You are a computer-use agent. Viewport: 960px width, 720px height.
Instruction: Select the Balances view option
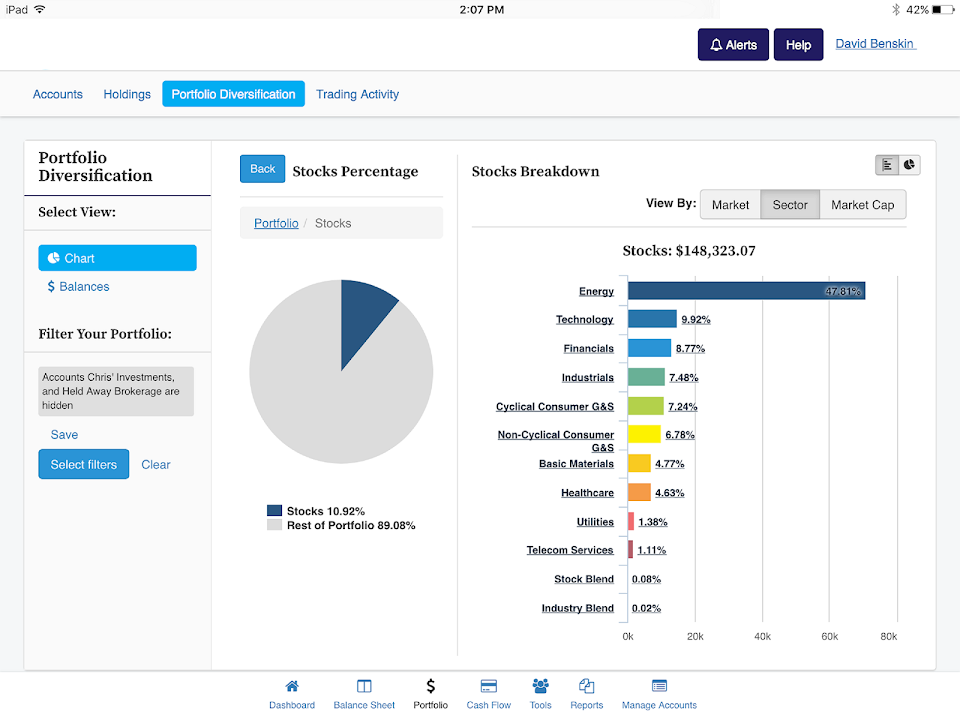click(78, 287)
